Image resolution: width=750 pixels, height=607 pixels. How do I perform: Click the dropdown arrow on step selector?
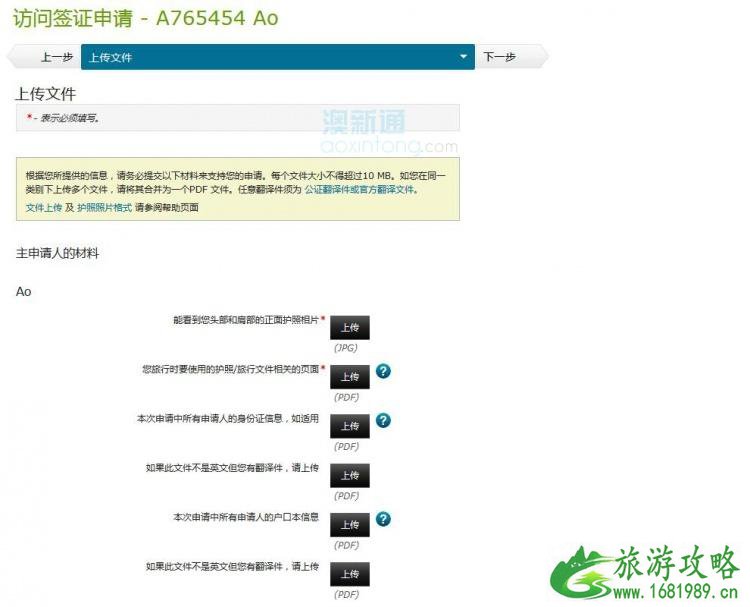click(463, 57)
